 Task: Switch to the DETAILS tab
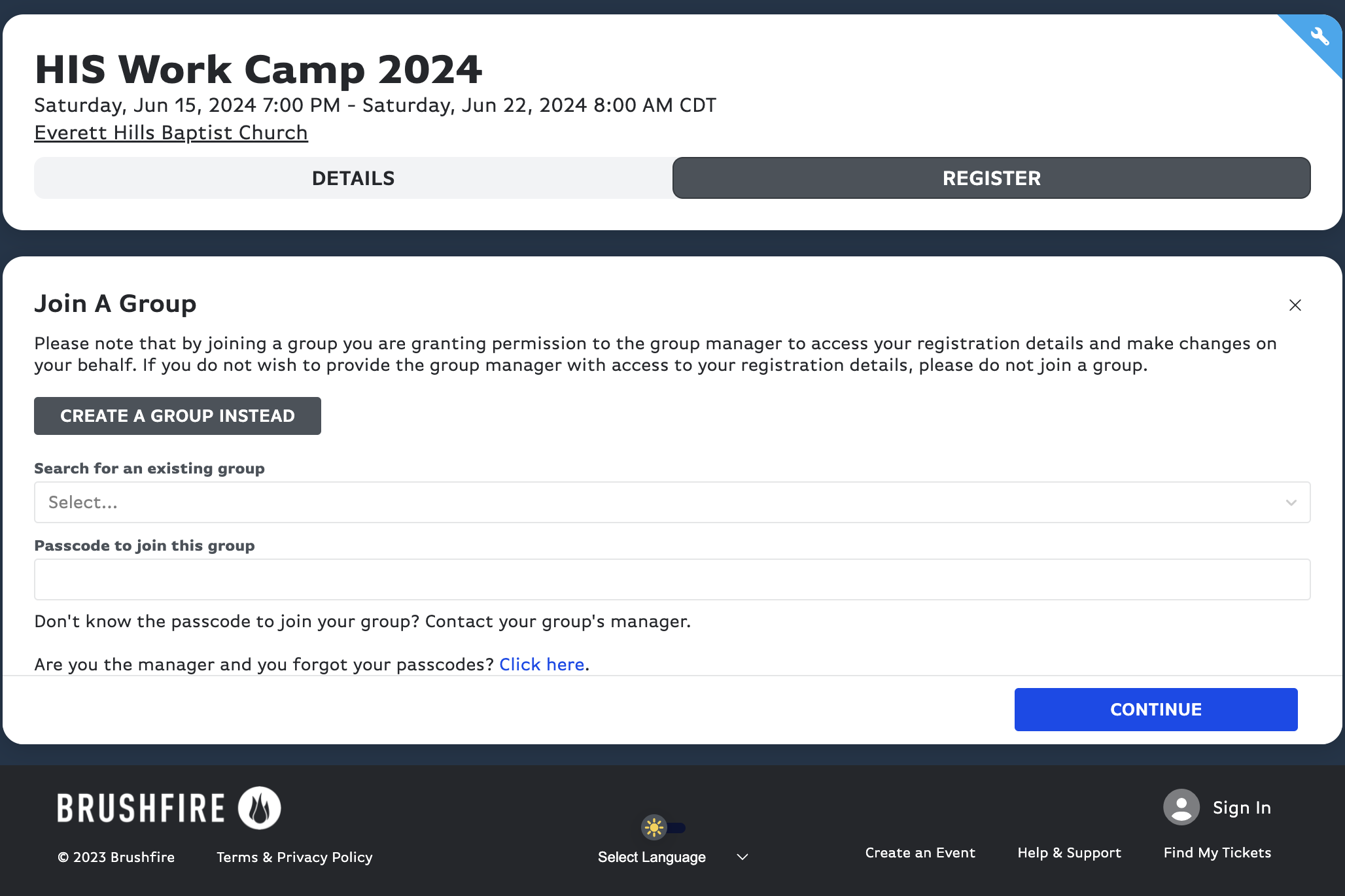pyautogui.click(x=353, y=178)
